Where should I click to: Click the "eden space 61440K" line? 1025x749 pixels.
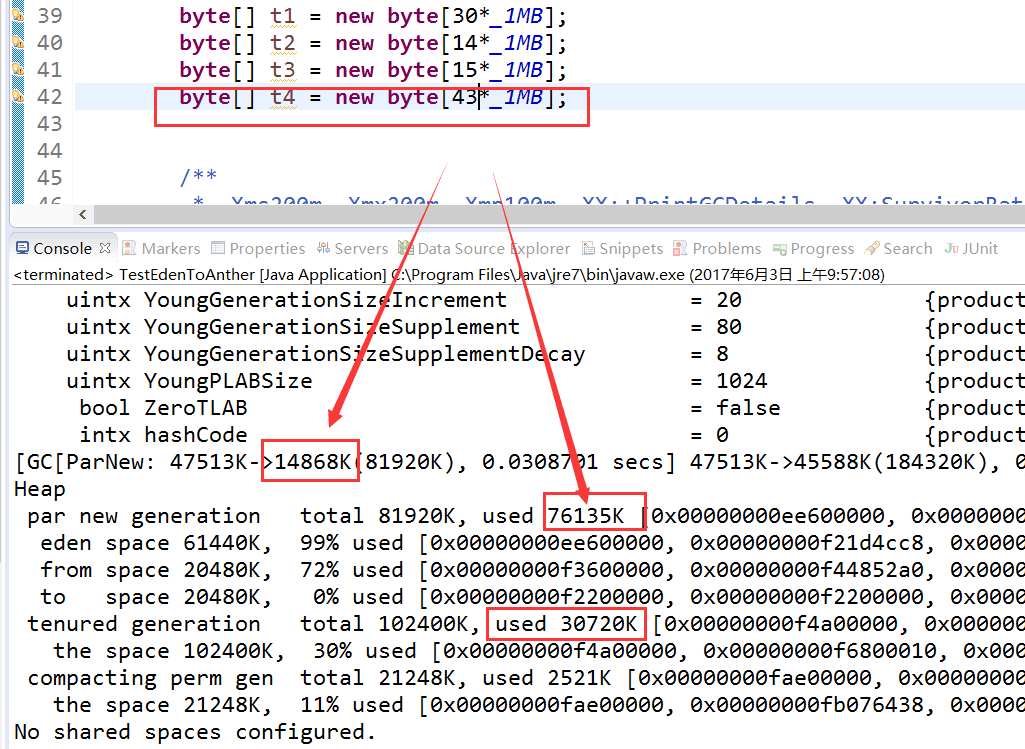point(532,543)
